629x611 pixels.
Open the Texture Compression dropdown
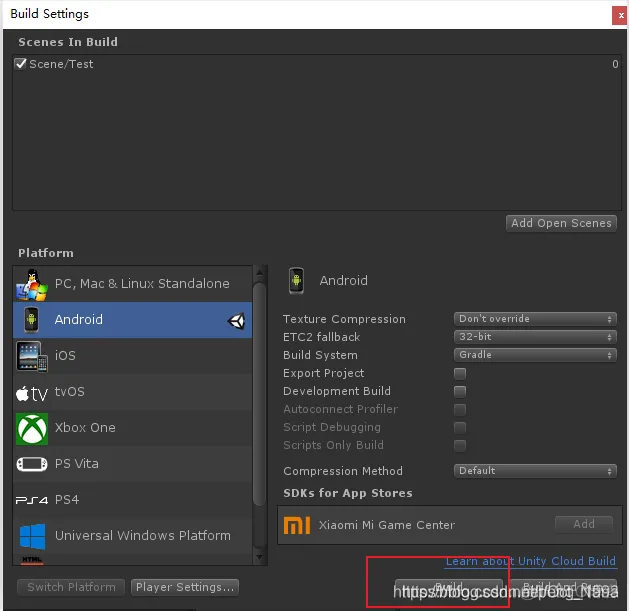[x=535, y=319]
